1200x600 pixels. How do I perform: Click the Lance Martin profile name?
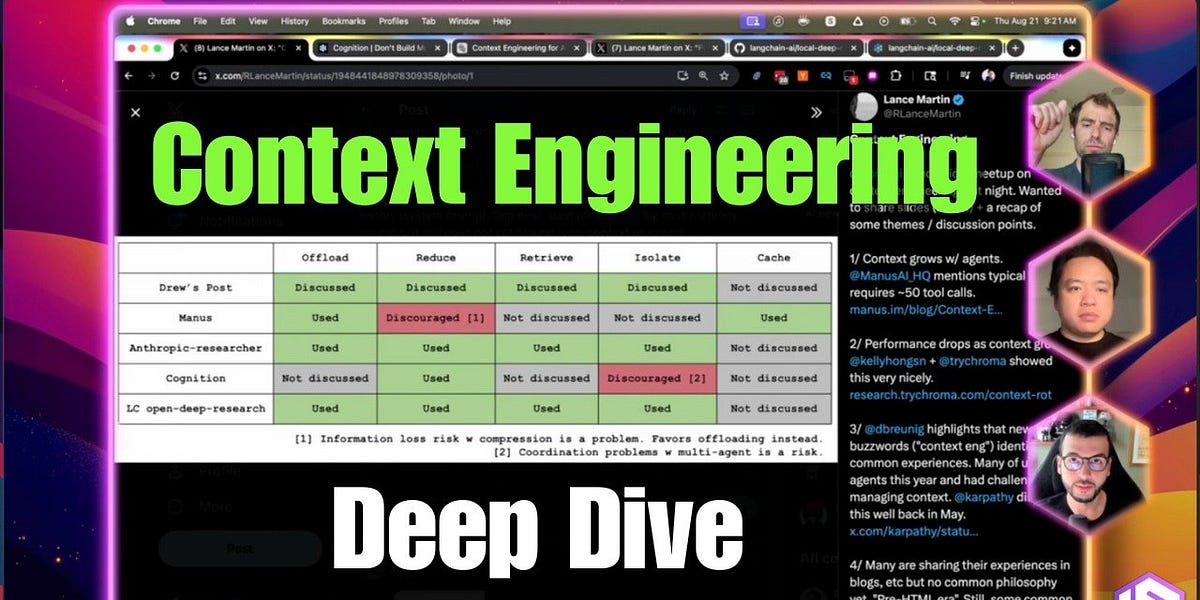click(x=918, y=99)
